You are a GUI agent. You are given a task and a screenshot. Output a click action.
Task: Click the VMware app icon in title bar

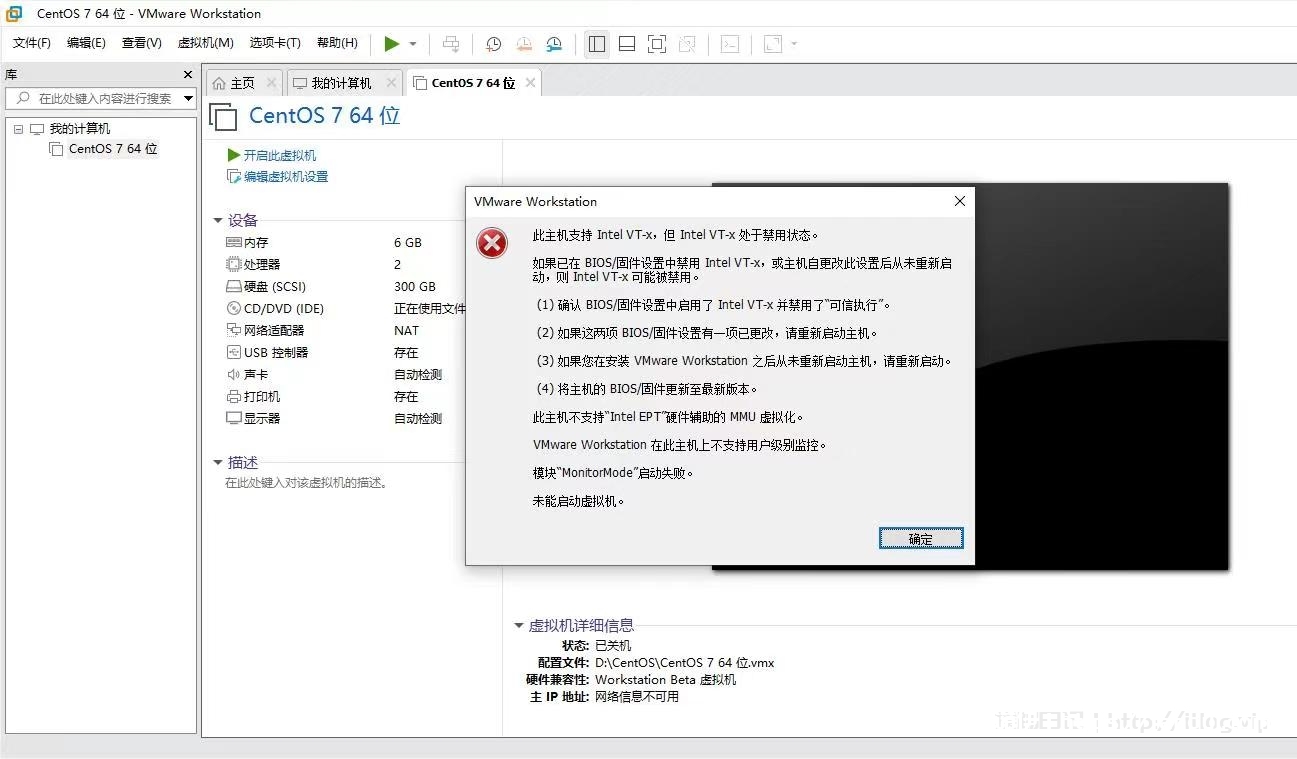tap(14, 13)
